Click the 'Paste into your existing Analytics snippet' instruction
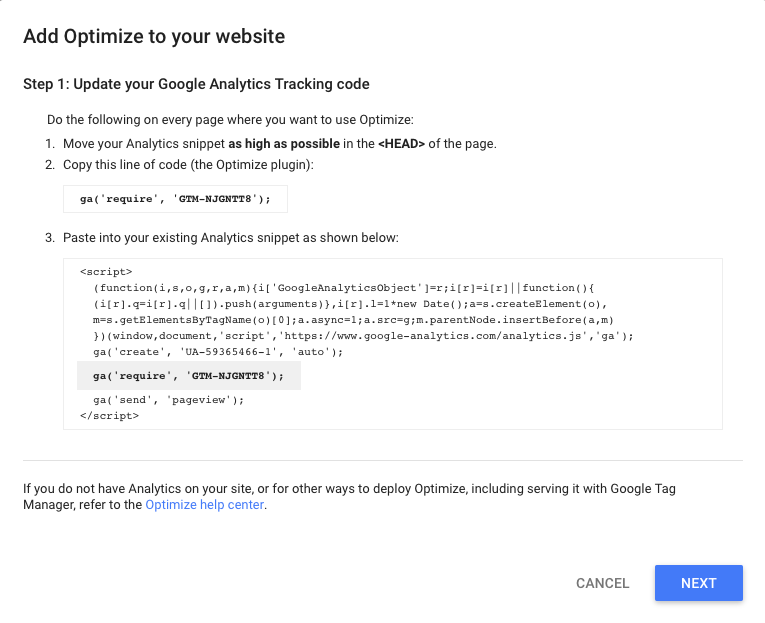 click(x=230, y=239)
